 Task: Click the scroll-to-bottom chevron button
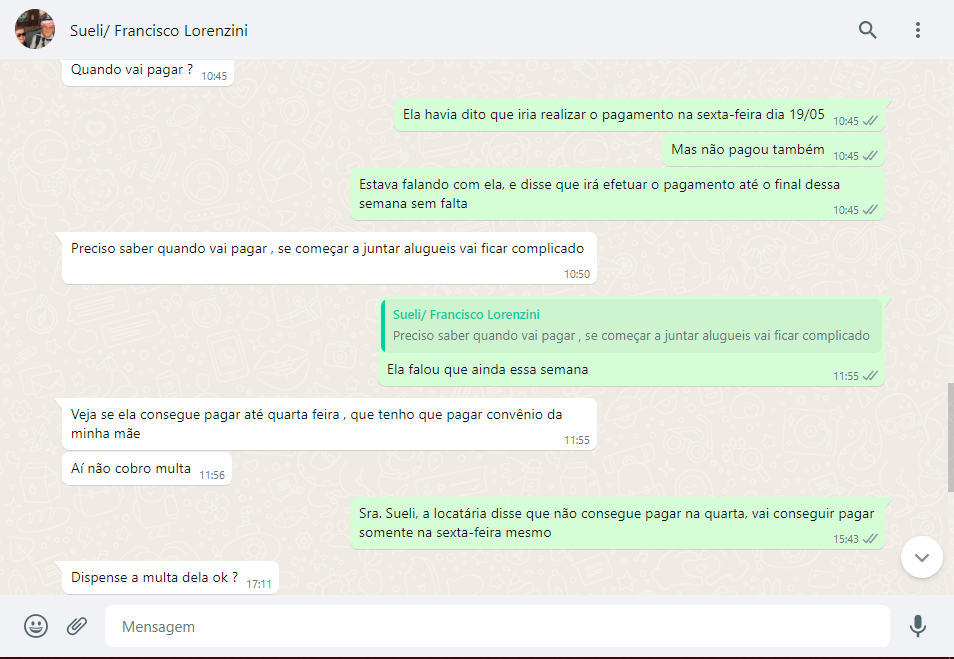[921, 557]
